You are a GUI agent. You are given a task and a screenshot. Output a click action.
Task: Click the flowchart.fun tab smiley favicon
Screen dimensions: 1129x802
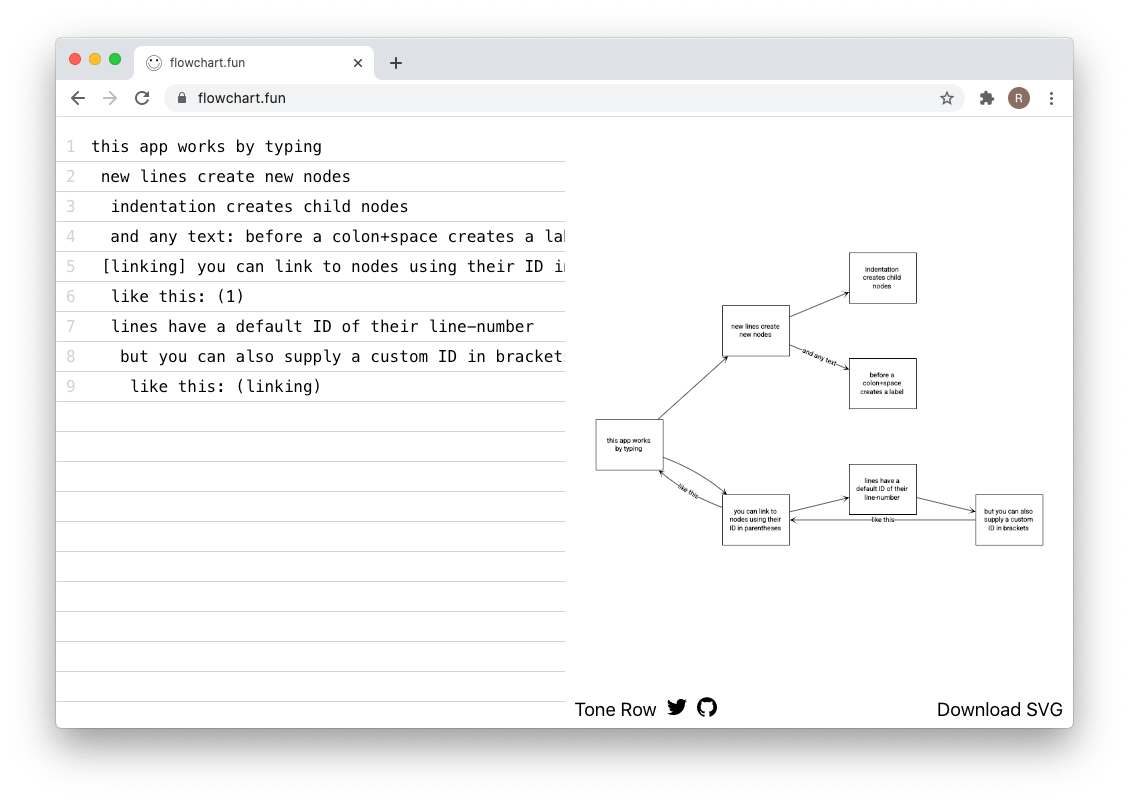[154, 63]
